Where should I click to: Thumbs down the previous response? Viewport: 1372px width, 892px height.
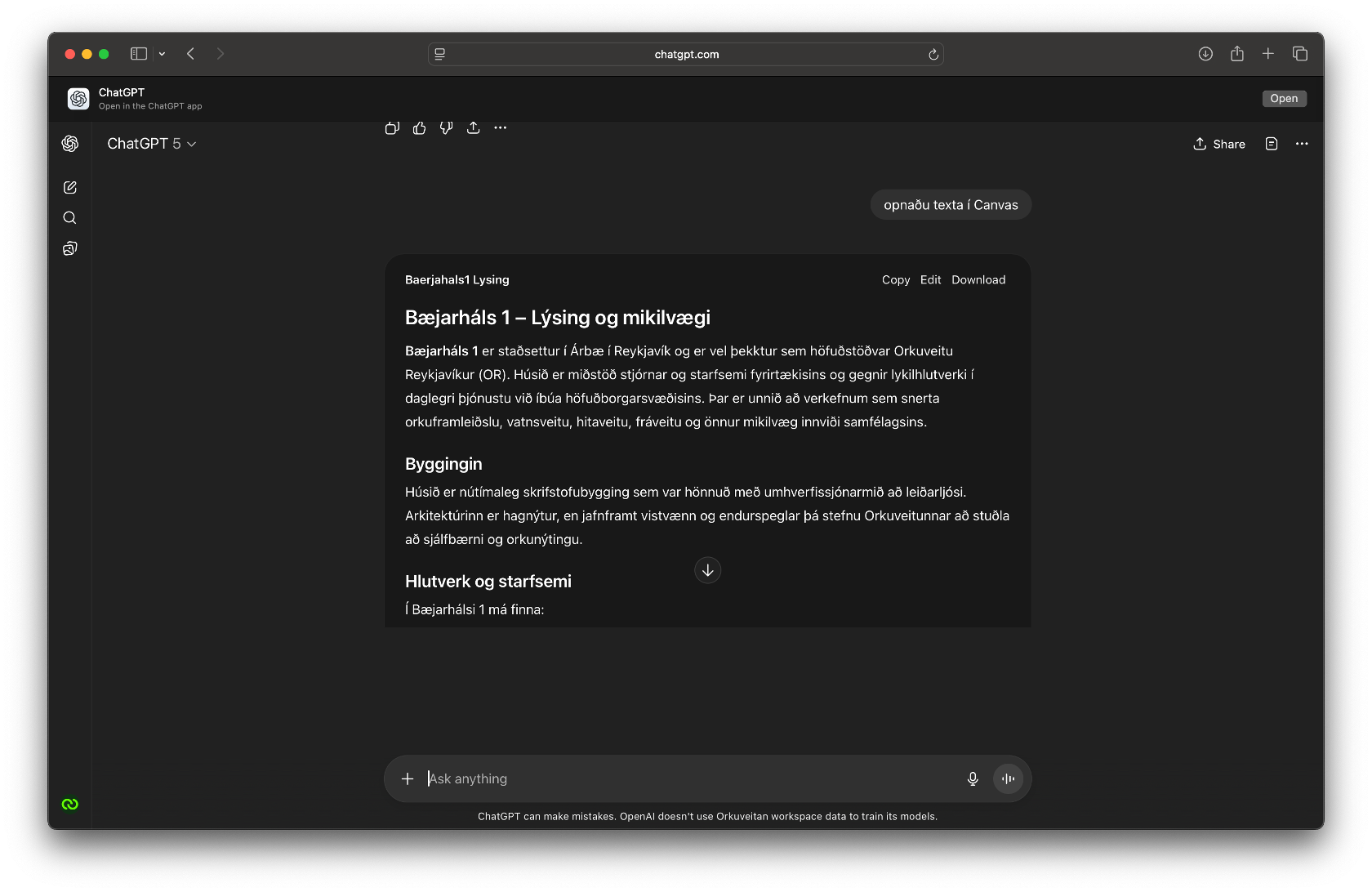pyautogui.click(x=447, y=128)
